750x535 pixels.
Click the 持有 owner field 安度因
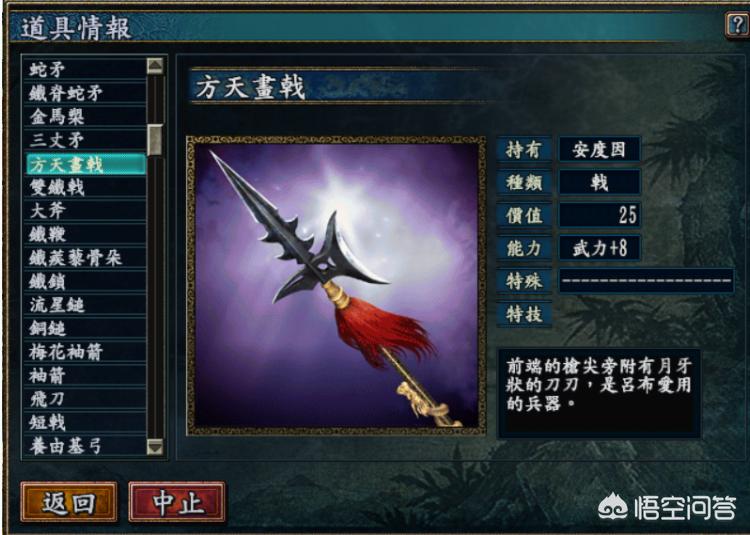click(599, 150)
